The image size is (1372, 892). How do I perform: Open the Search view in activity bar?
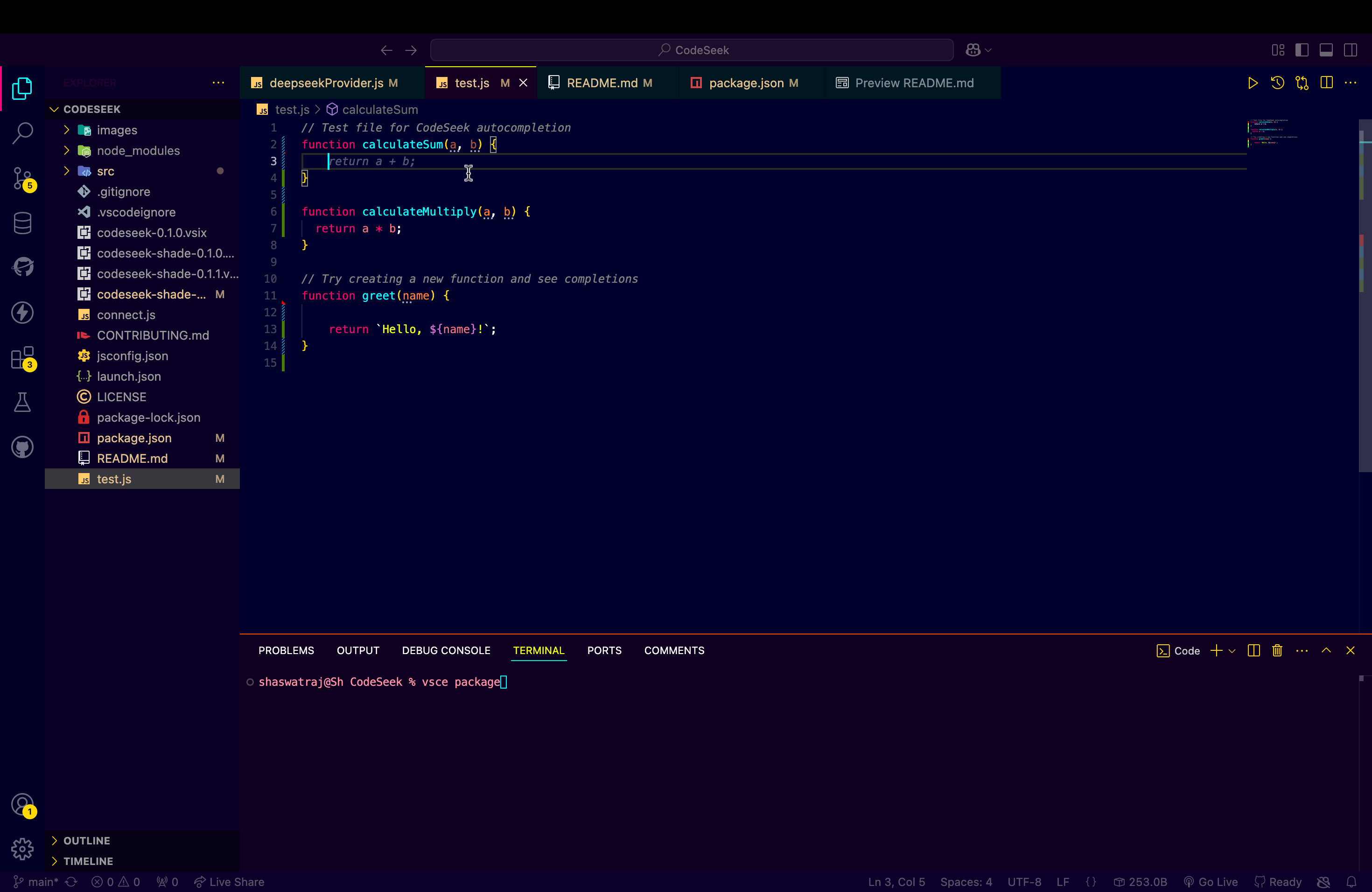[x=22, y=133]
